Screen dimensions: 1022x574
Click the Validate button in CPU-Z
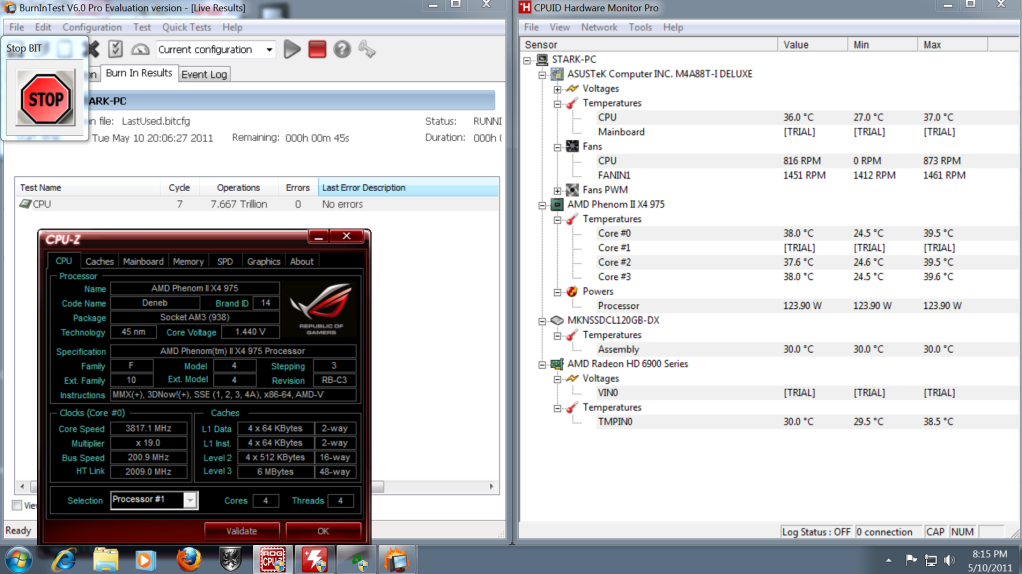[x=242, y=531]
